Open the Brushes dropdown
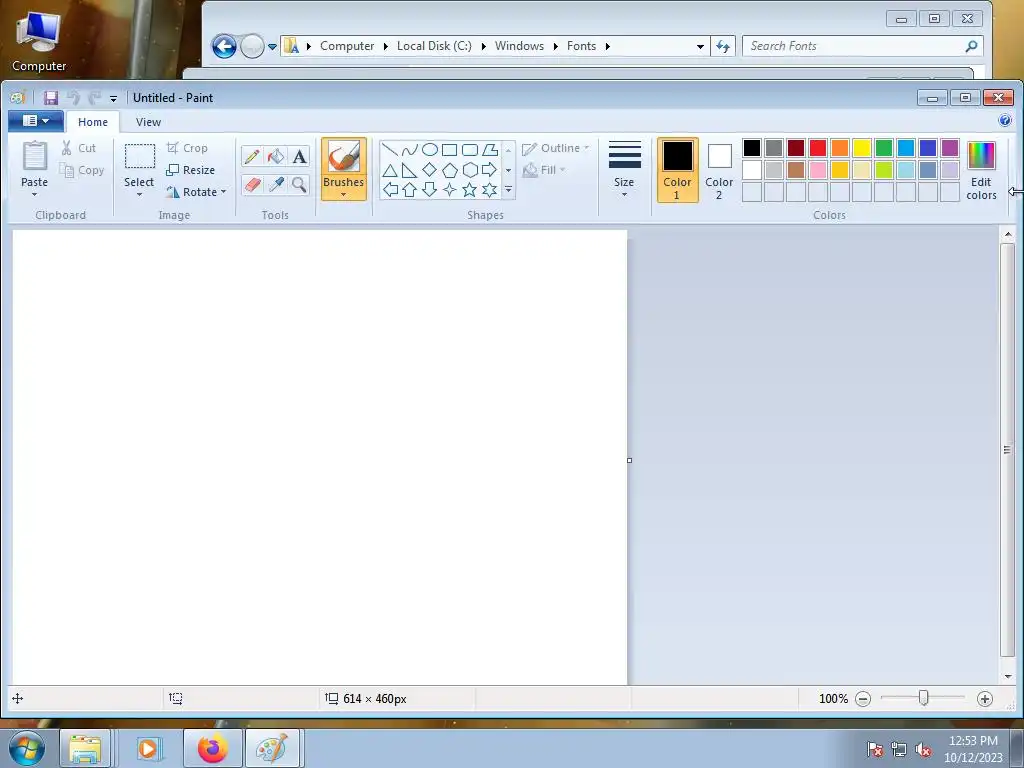1024x768 pixels. (x=344, y=188)
